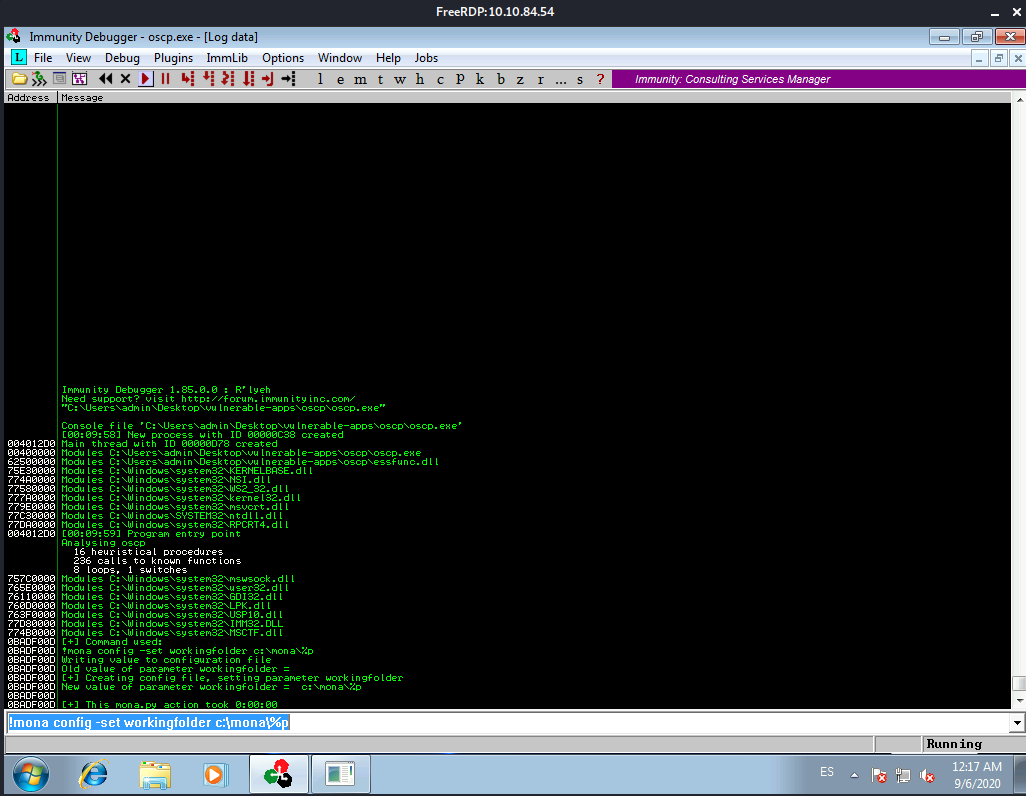Open the Options menu
This screenshot has width=1026, height=796.
tap(283, 58)
